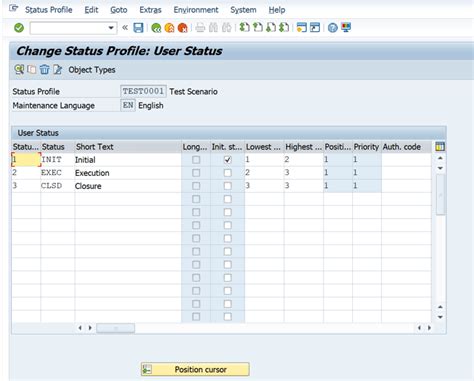The height and width of the screenshot is (381, 474).
Task: Go to First Page icon
Action: [244, 27]
